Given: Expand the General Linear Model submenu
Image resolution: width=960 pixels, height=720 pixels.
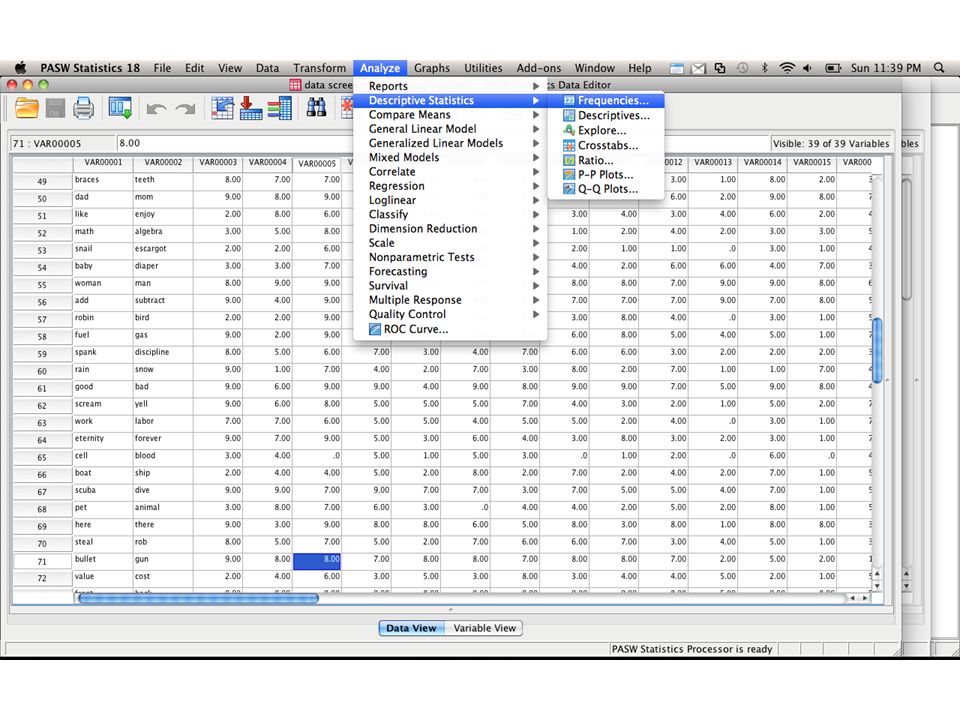Looking at the screenshot, I should (x=450, y=129).
